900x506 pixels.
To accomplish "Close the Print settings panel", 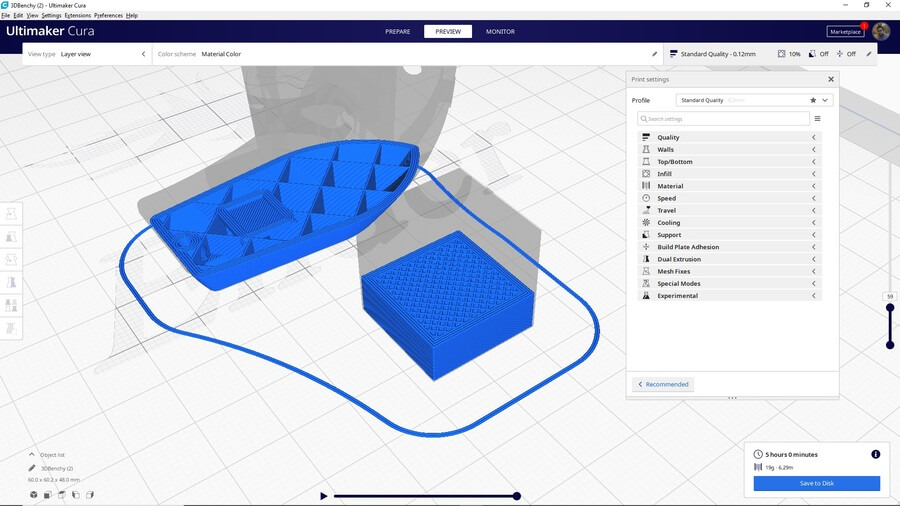I will pos(830,79).
